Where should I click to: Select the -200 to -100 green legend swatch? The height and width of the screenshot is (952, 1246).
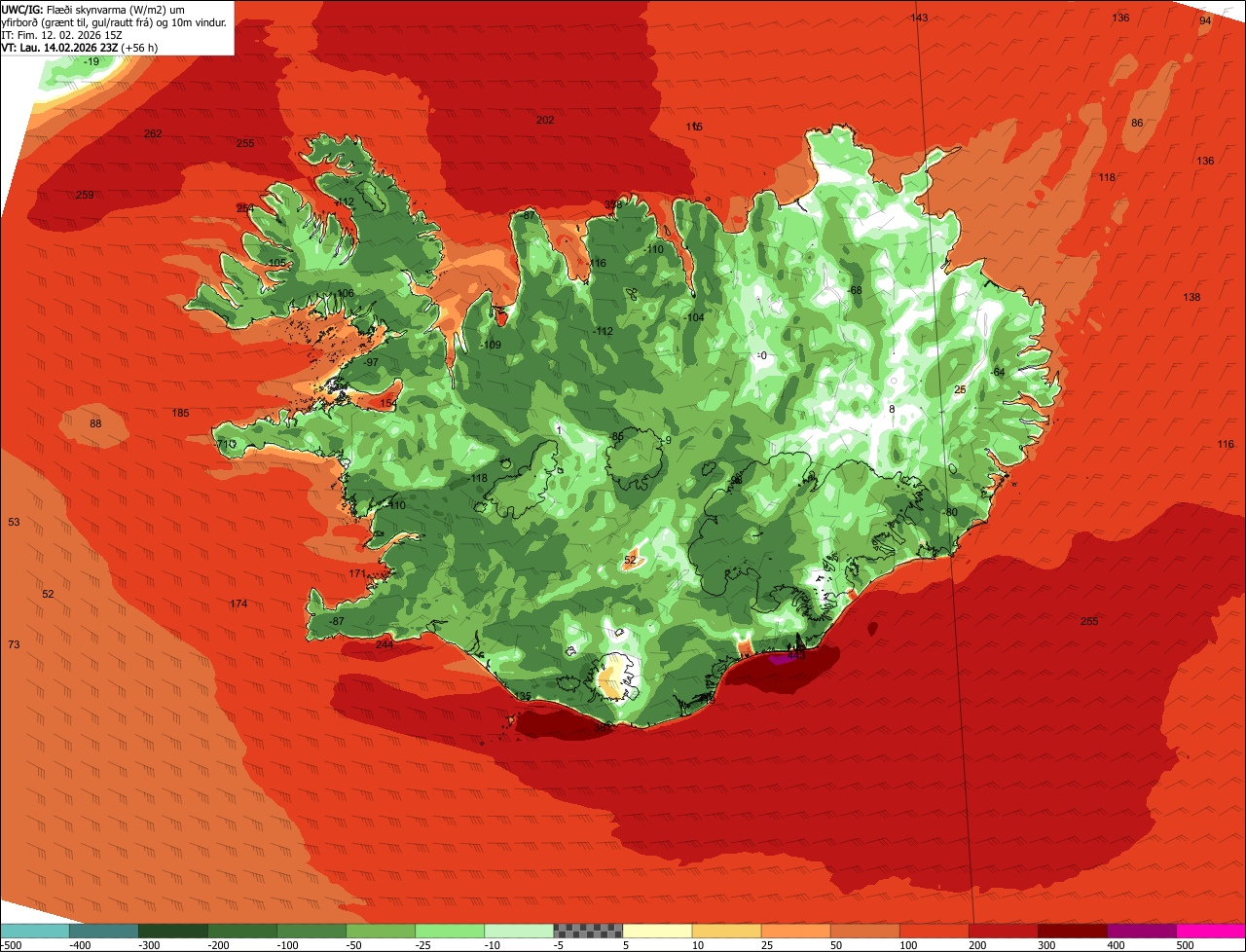point(242,931)
